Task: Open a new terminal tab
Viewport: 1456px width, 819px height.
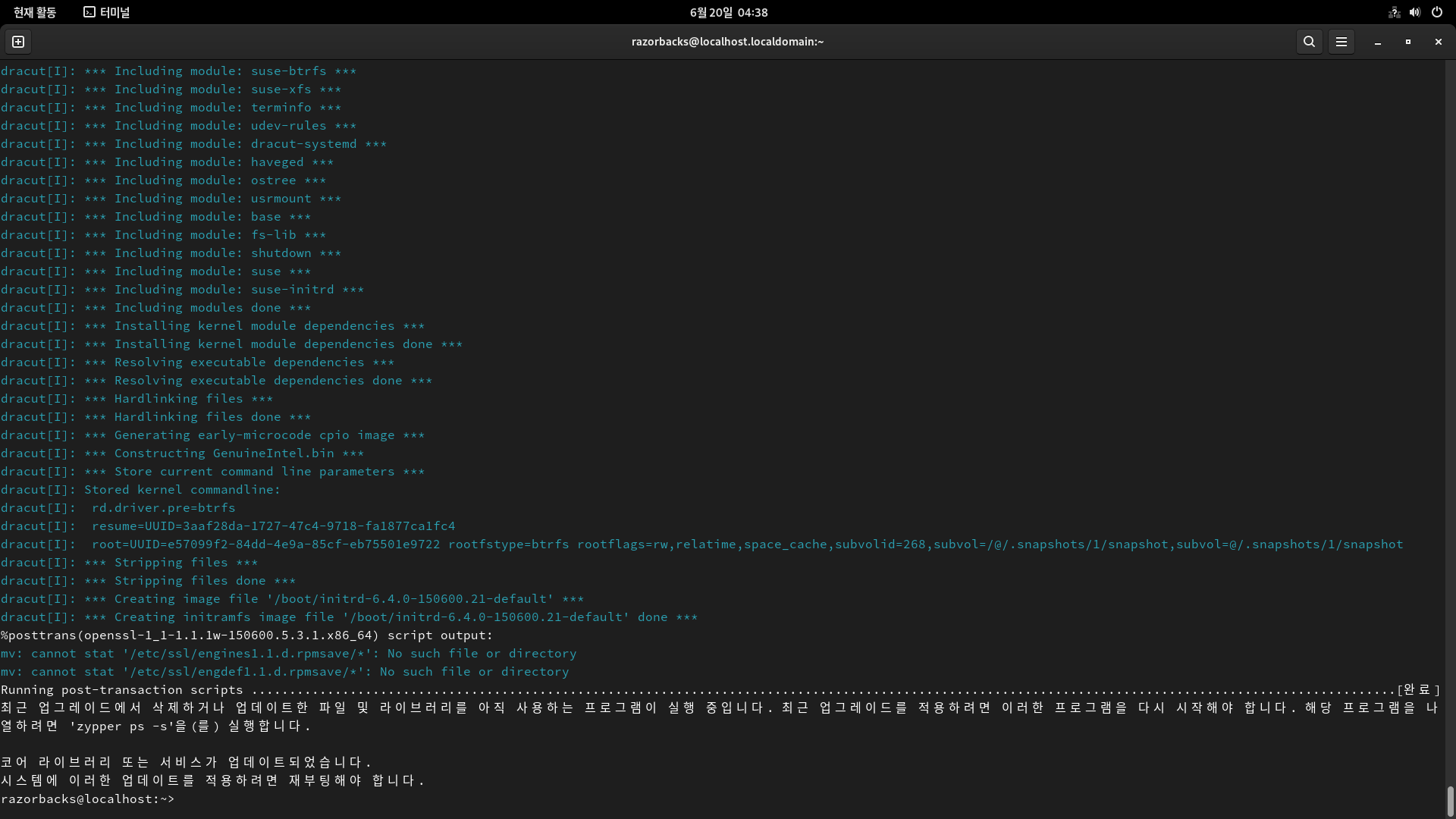Action: [x=18, y=42]
